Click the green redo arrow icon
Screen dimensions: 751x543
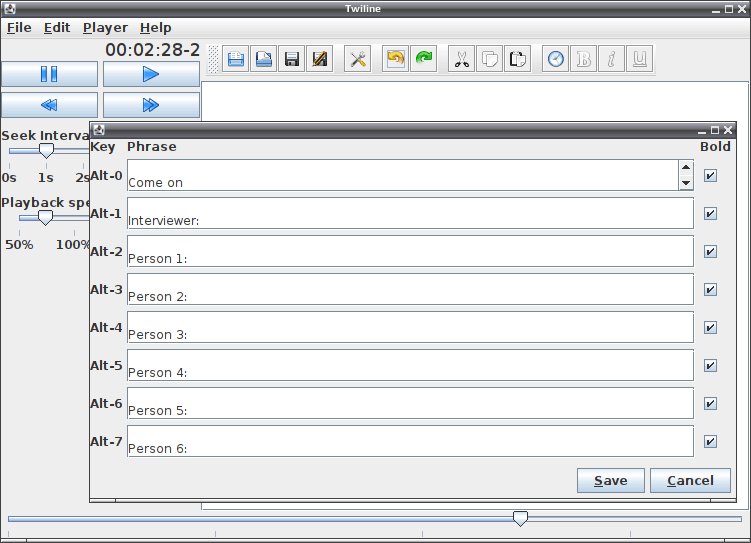[423, 59]
